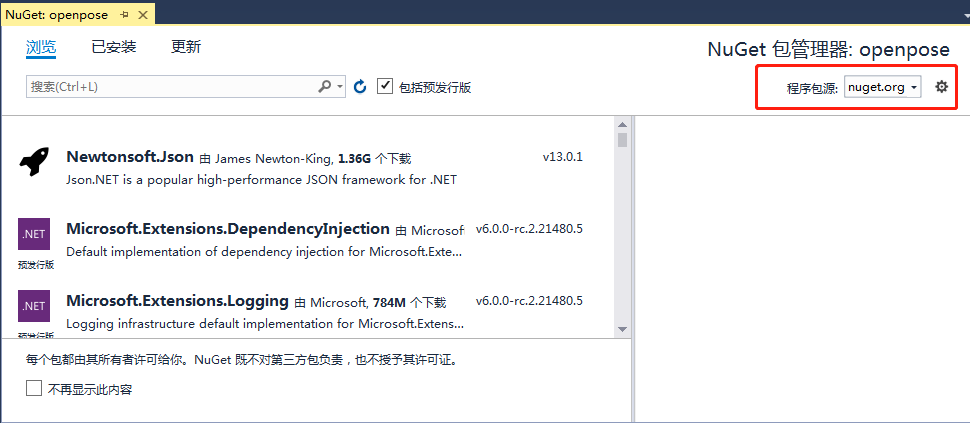Expand the search box history dropdown arrow
The width and height of the screenshot is (970, 423).
pyautogui.click(x=340, y=87)
